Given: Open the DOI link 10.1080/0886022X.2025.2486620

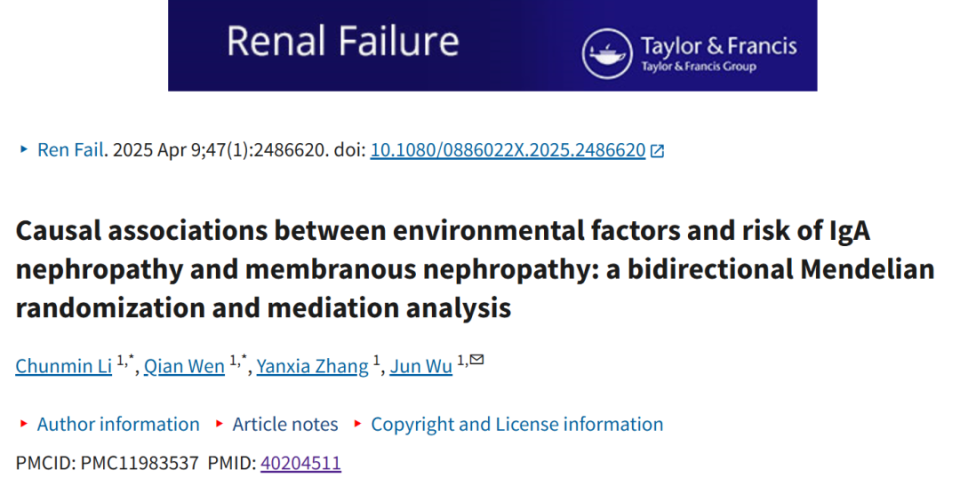Looking at the screenshot, I should [508, 150].
